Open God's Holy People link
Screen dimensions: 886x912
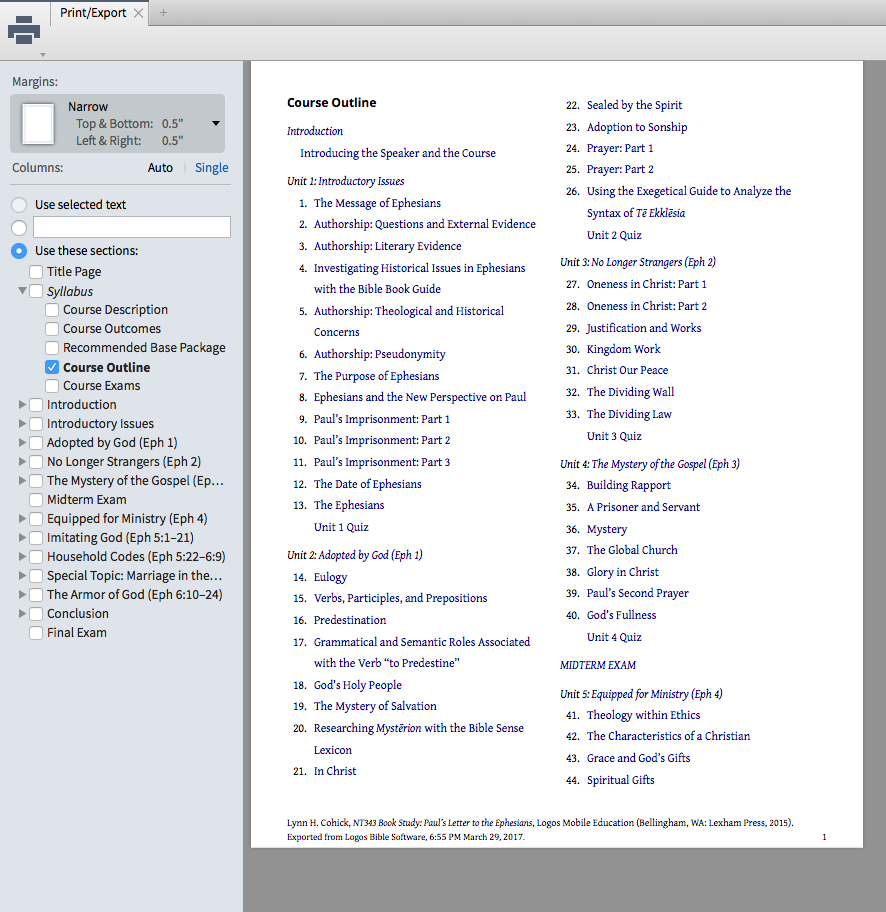358,685
